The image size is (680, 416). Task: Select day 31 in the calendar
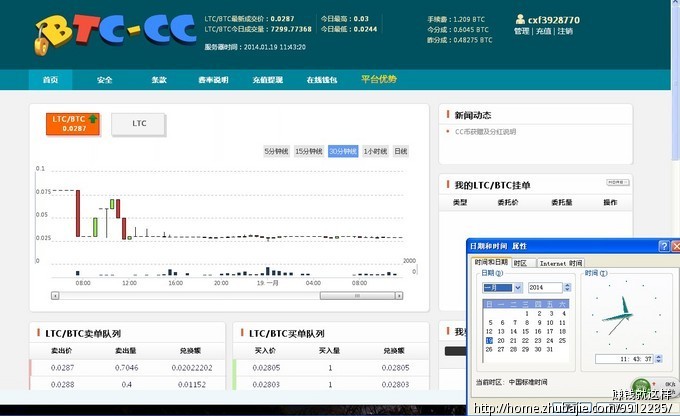549,349
